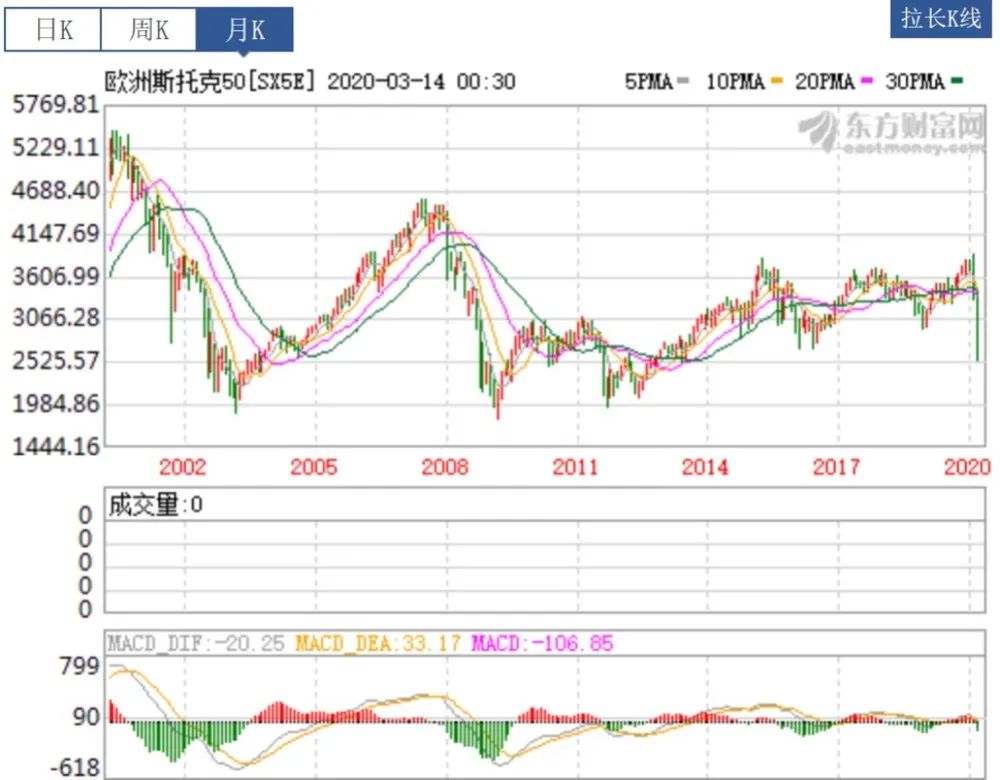This screenshot has width=1000, height=780.
Task: Click the chart title 欧洲斯托克50[SX5E]
Action: coord(210,82)
